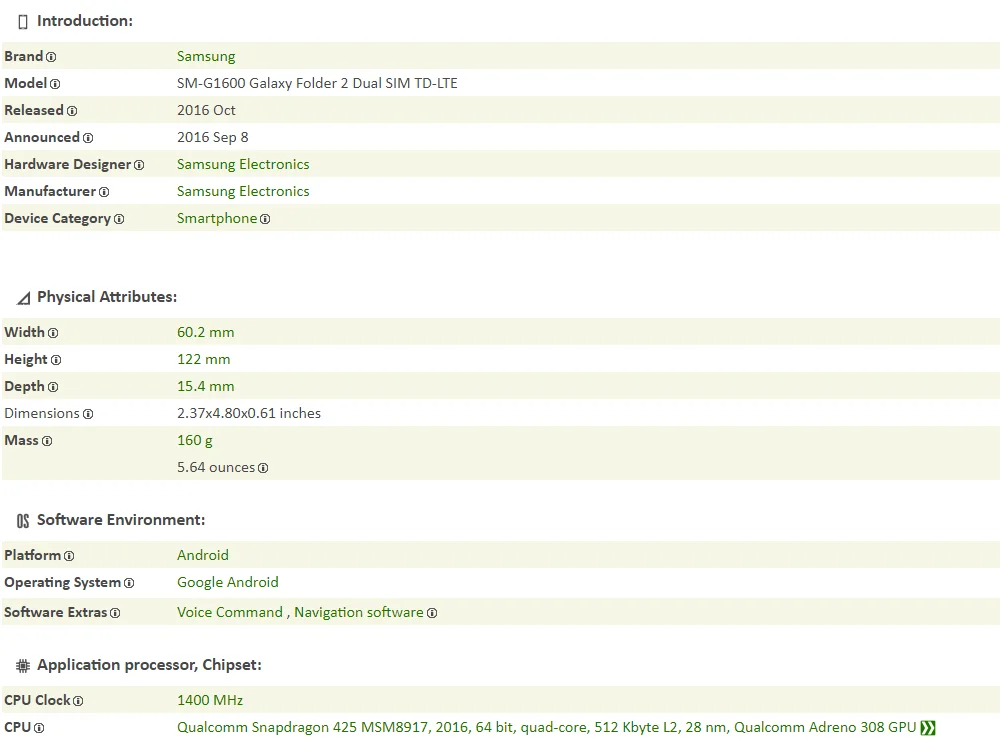
Task: Click info icon next to Manufacturer
Action: coord(104,192)
